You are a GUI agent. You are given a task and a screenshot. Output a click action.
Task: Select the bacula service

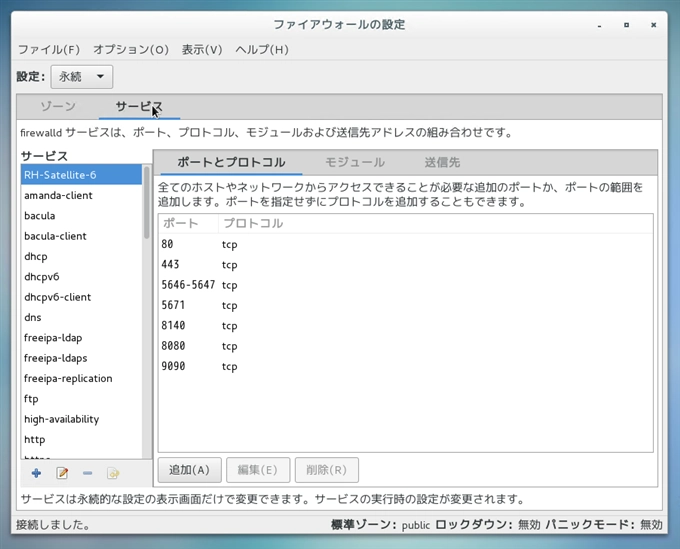point(82,216)
